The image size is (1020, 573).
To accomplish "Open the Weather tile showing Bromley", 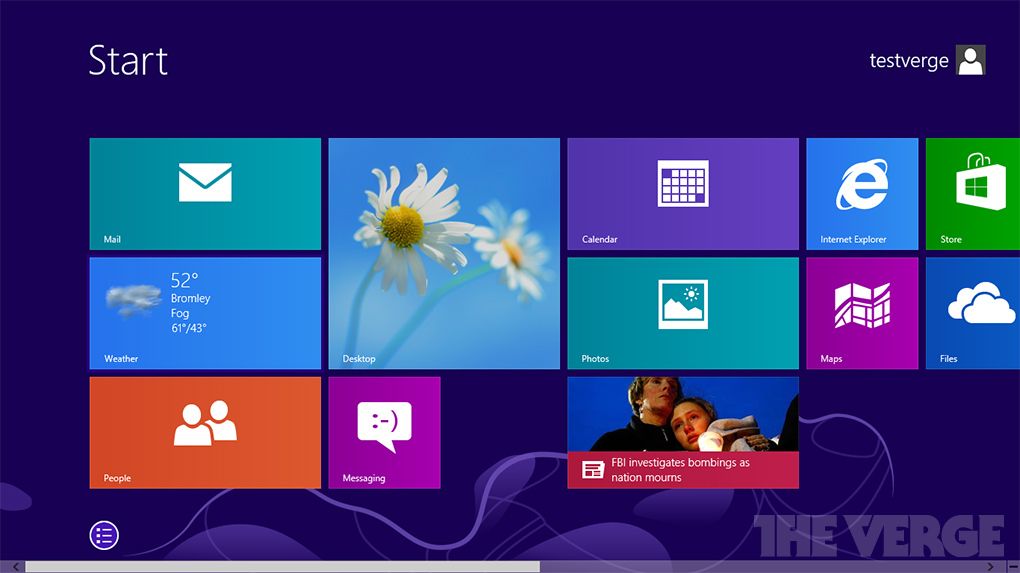I will pos(205,313).
